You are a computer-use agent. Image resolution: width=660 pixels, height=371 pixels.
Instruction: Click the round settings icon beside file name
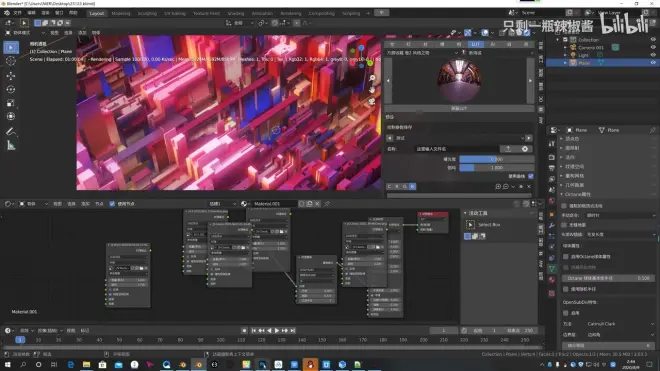click(x=525, y=149)
